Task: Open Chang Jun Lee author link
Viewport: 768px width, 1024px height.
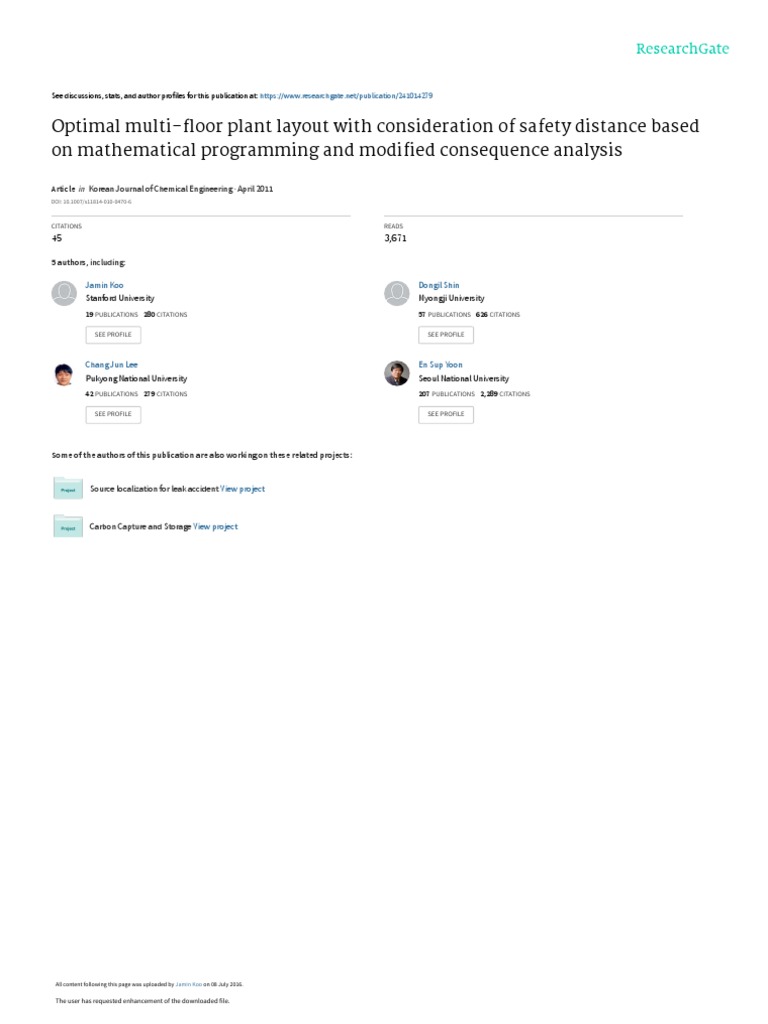Action: point(109,365)
